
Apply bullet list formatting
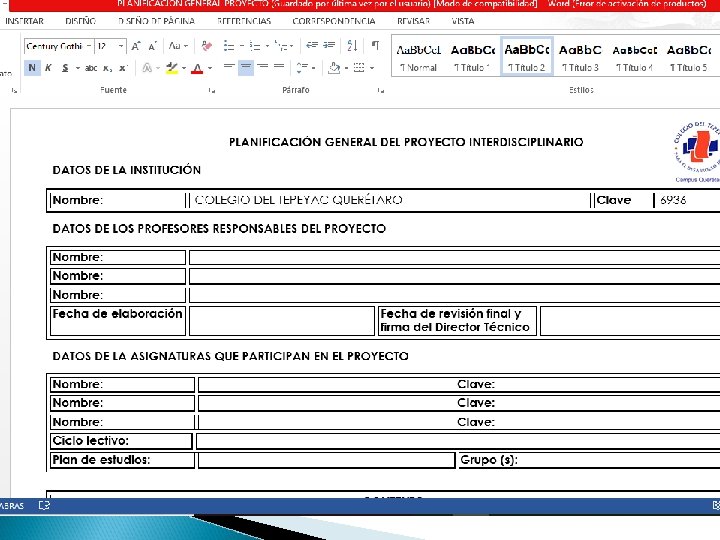(x=229, y=46)
